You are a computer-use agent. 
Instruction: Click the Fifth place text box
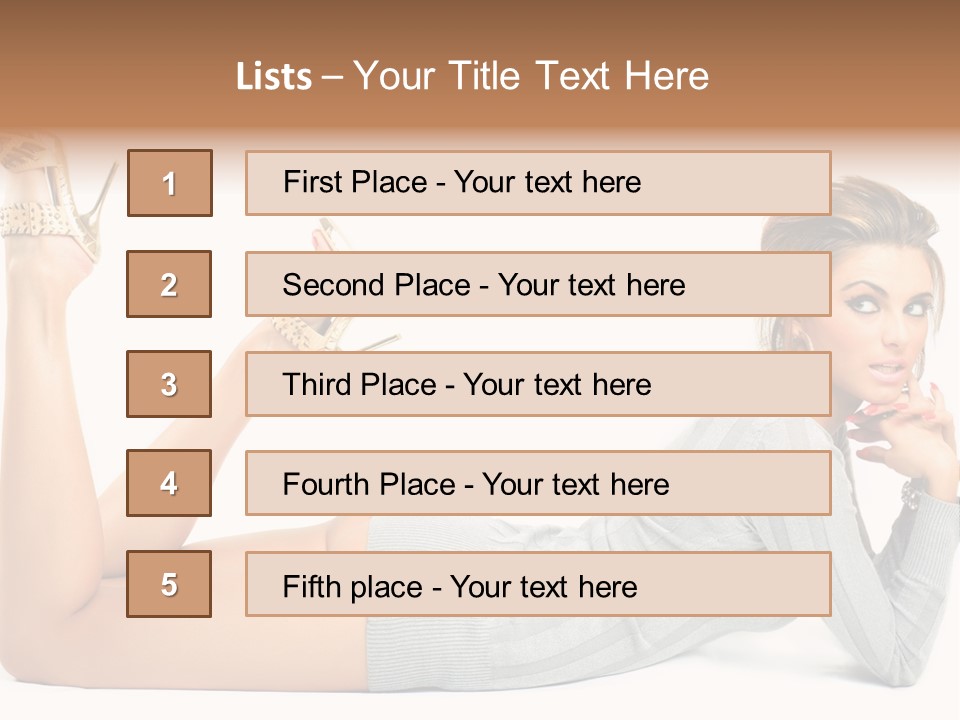coord(538,584)
